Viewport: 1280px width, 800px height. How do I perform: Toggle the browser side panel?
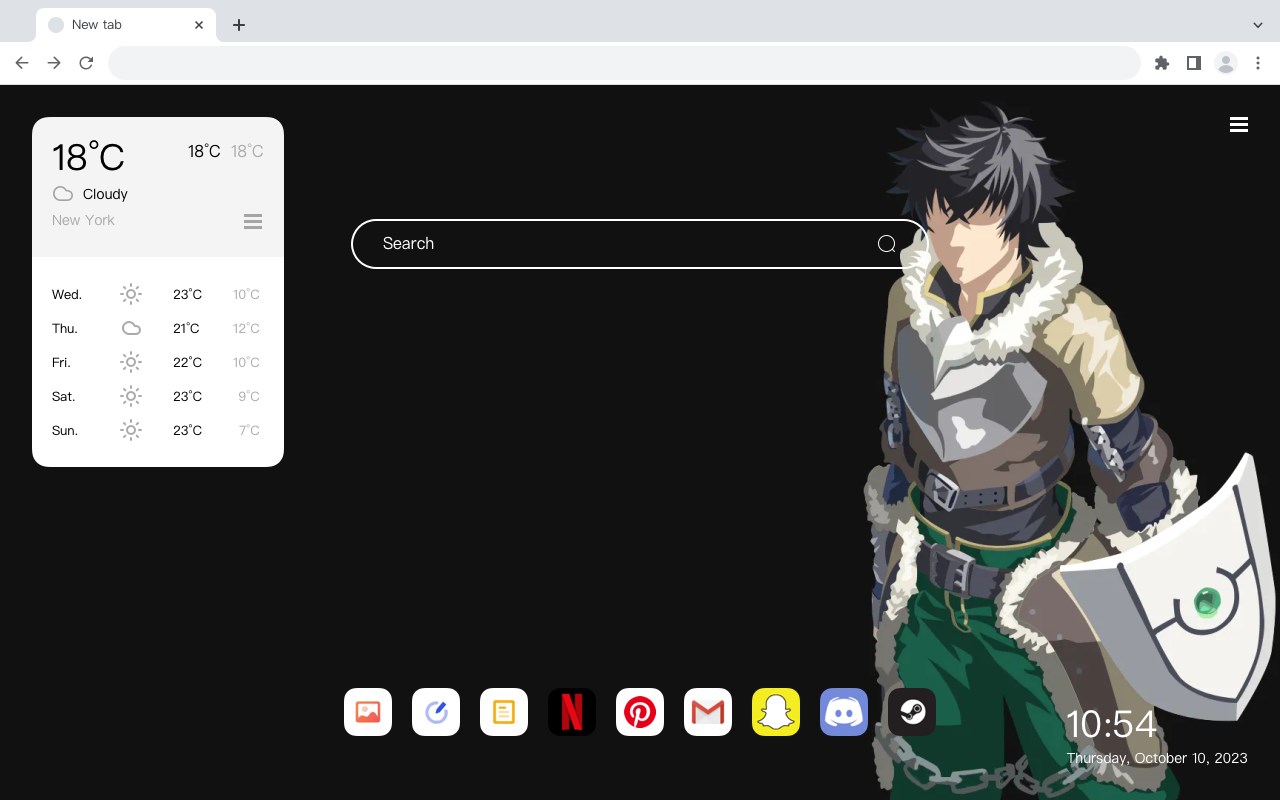[x=1194, y=63]
